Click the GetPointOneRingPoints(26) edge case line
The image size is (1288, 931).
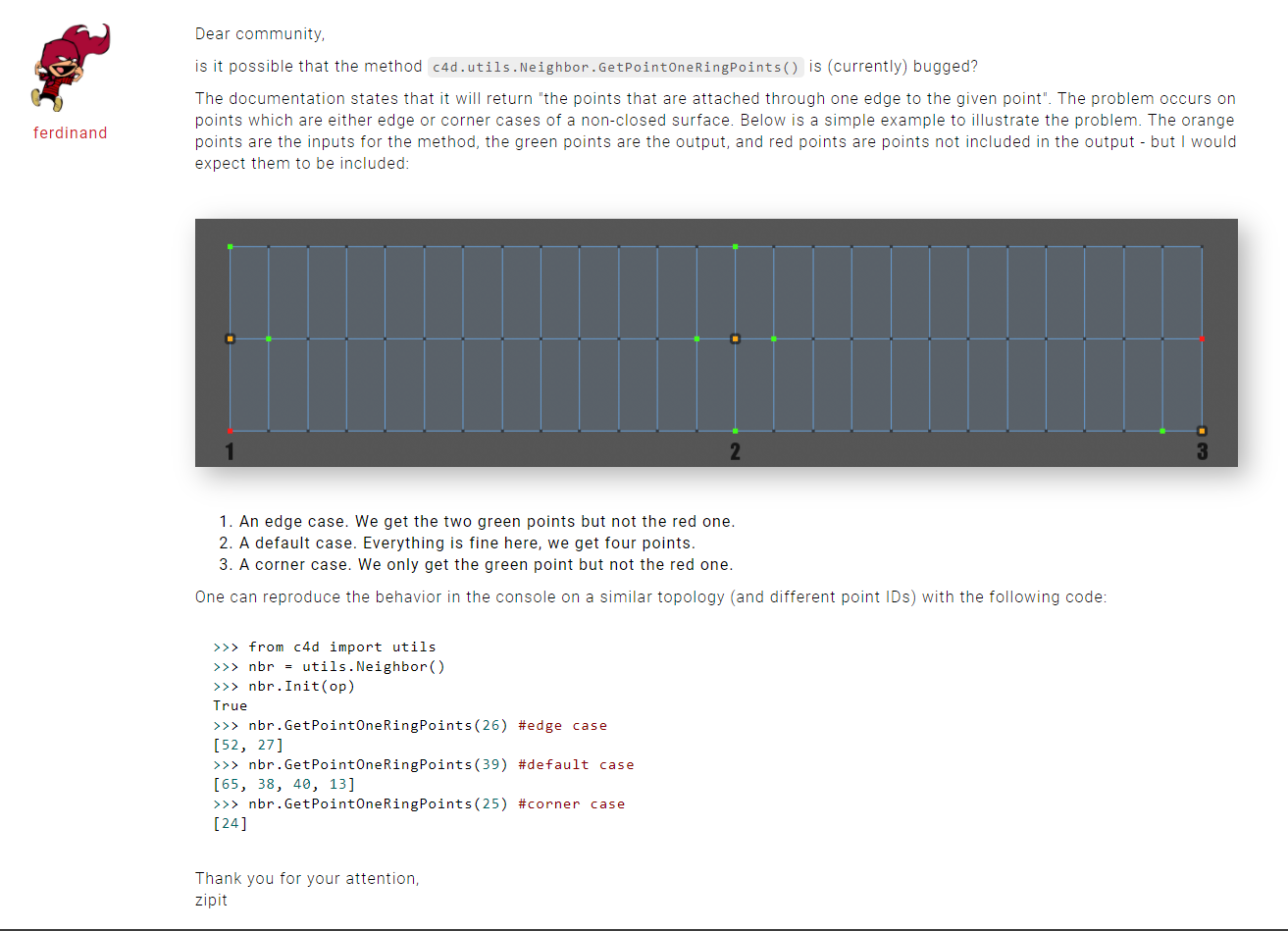pos(410,725)
